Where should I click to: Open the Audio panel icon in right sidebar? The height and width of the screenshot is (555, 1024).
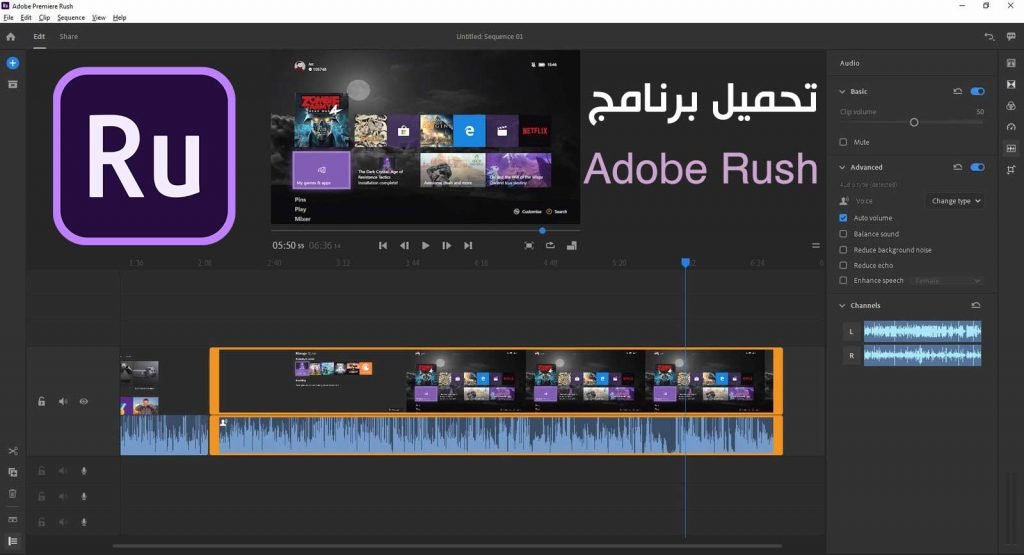1011,148
